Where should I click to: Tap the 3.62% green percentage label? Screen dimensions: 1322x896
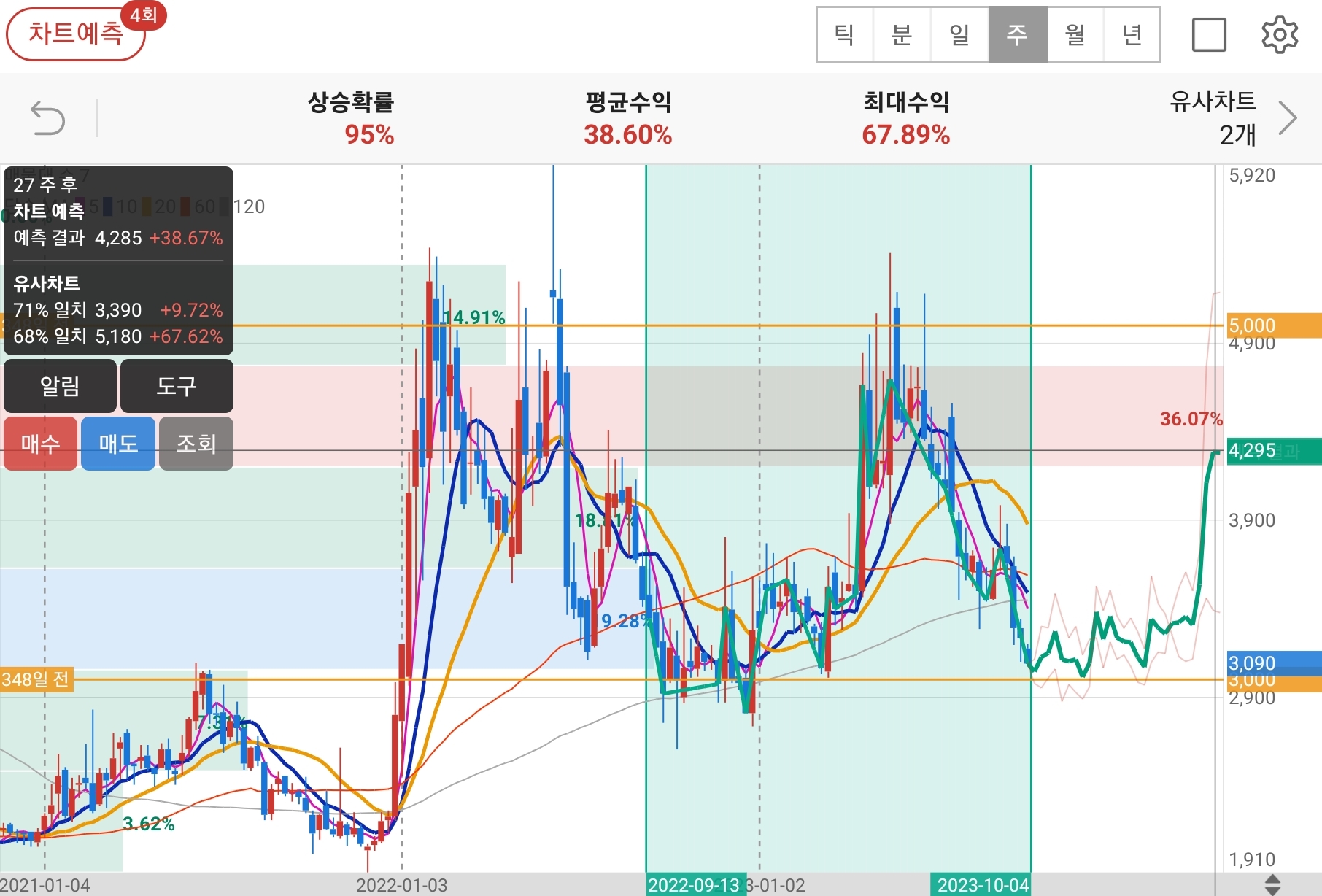click(149, 824)
